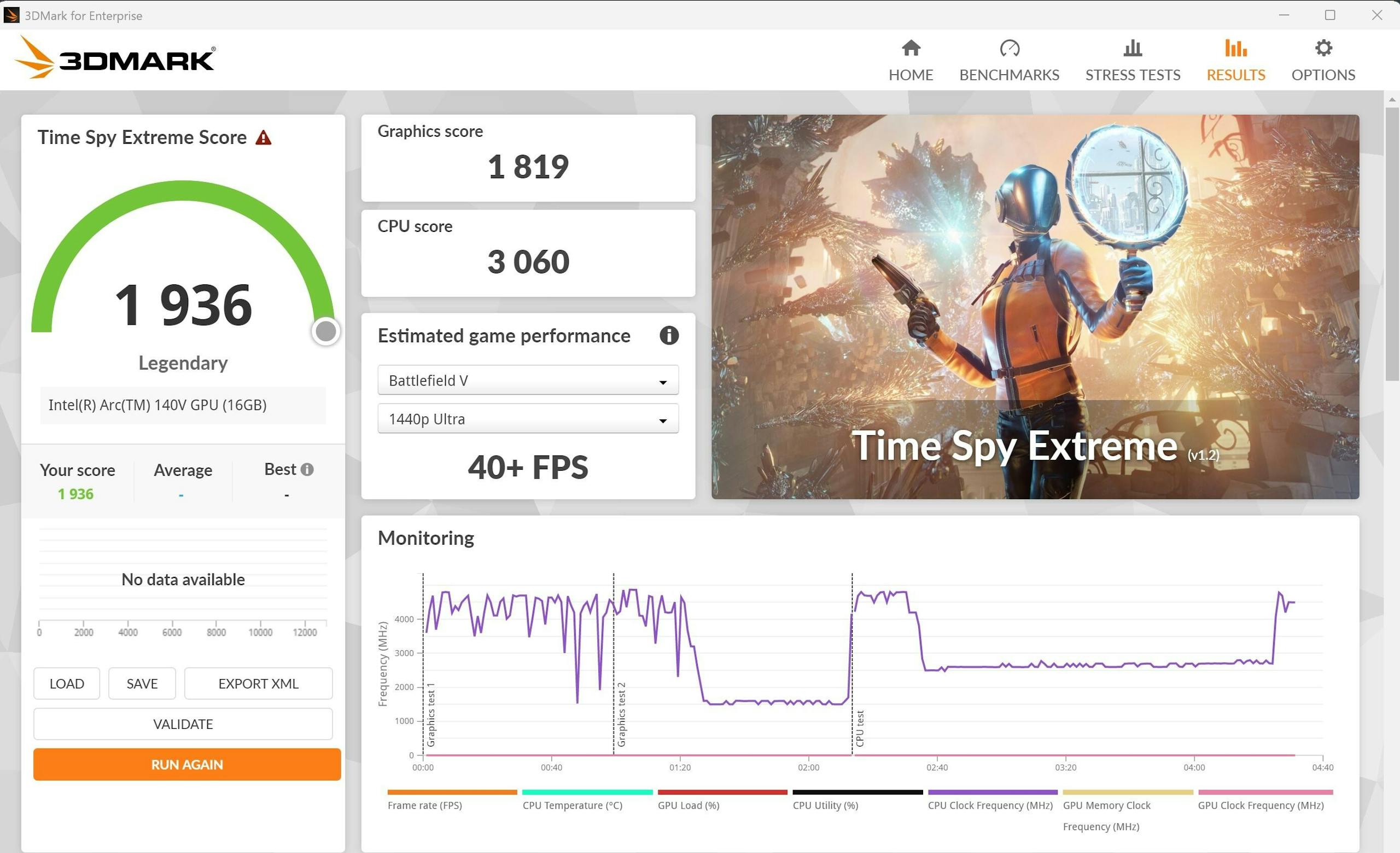Click the orange RUN AGAIN button
This screenshot has width=1400, height=853.
point(187,764)
